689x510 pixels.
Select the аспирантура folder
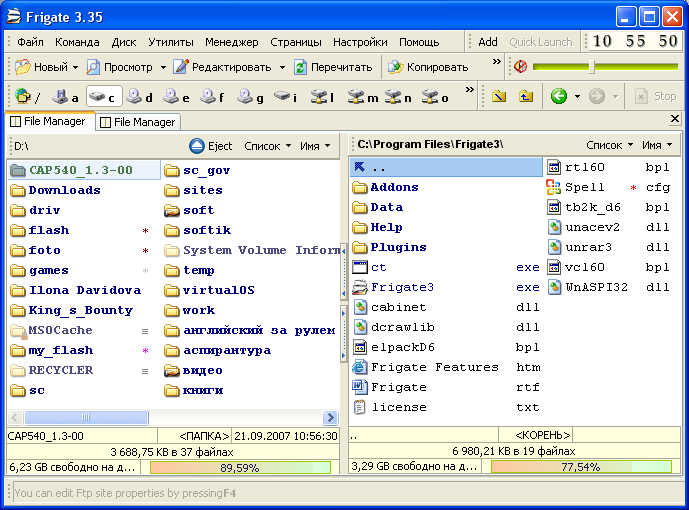pyautogui.click(x=218, y=350)
